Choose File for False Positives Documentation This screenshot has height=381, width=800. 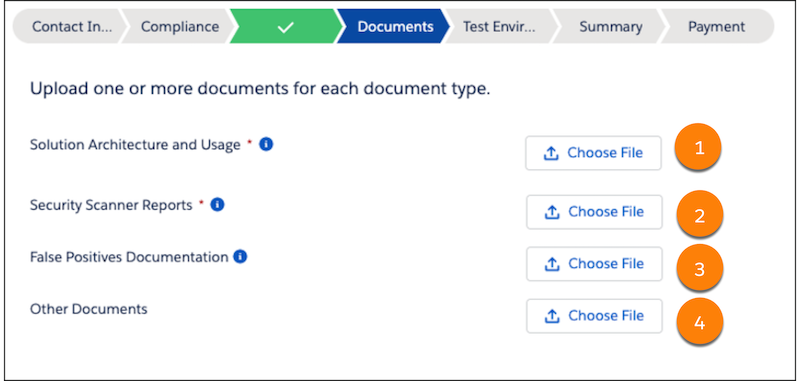pyautogui.click(x=594, y=264)
